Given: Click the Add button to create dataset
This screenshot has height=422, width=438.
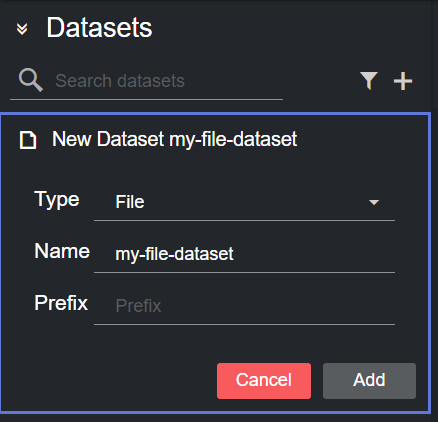Looking at the screenshot, I should click(369, 381).
